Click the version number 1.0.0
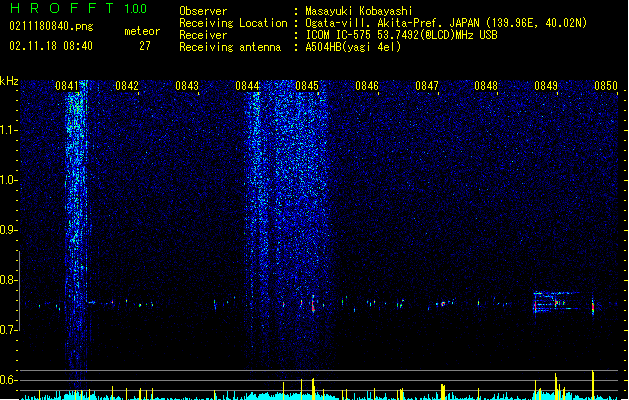The height and width of the screenshot is (400, 629). point(136,9)
